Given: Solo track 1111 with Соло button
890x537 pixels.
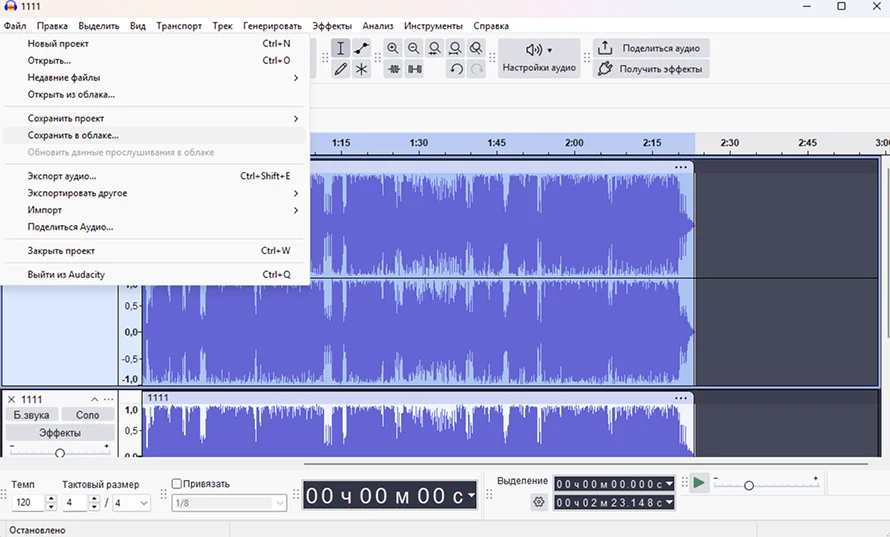Looking at the screenshot, I should [x=88, y=415].
